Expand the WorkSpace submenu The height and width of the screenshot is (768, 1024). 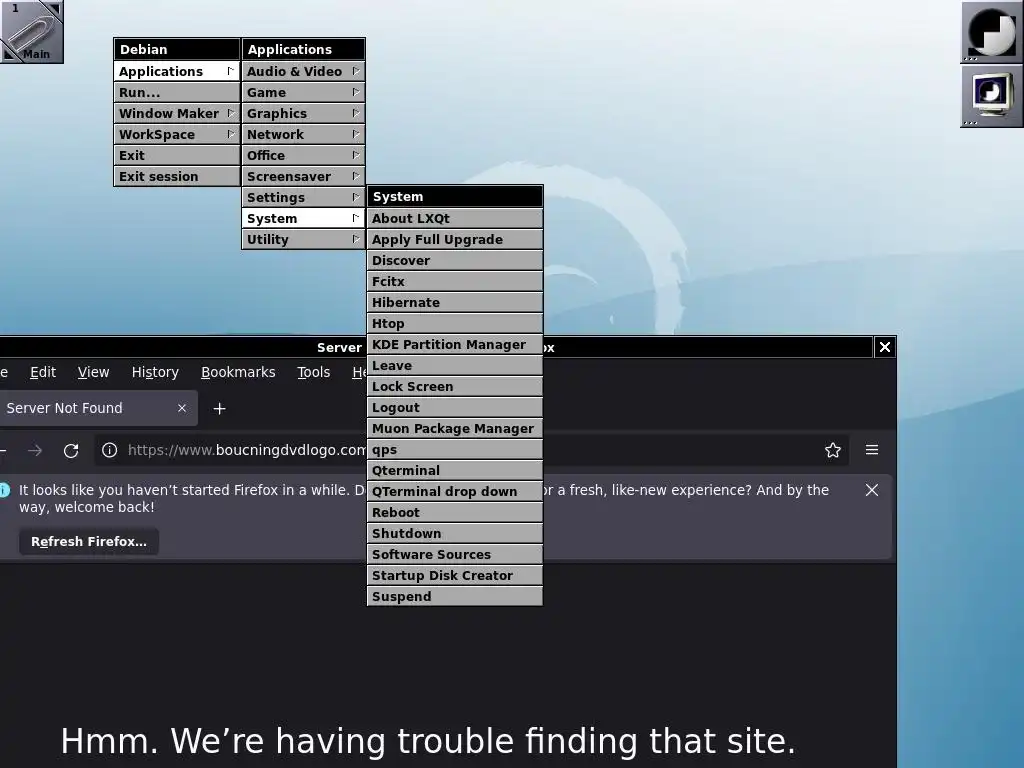[176, 134]
